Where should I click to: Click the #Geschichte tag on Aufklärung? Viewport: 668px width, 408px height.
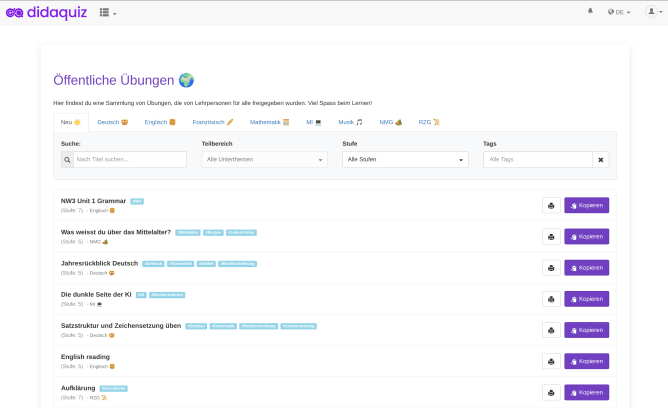tap(114, 388)
